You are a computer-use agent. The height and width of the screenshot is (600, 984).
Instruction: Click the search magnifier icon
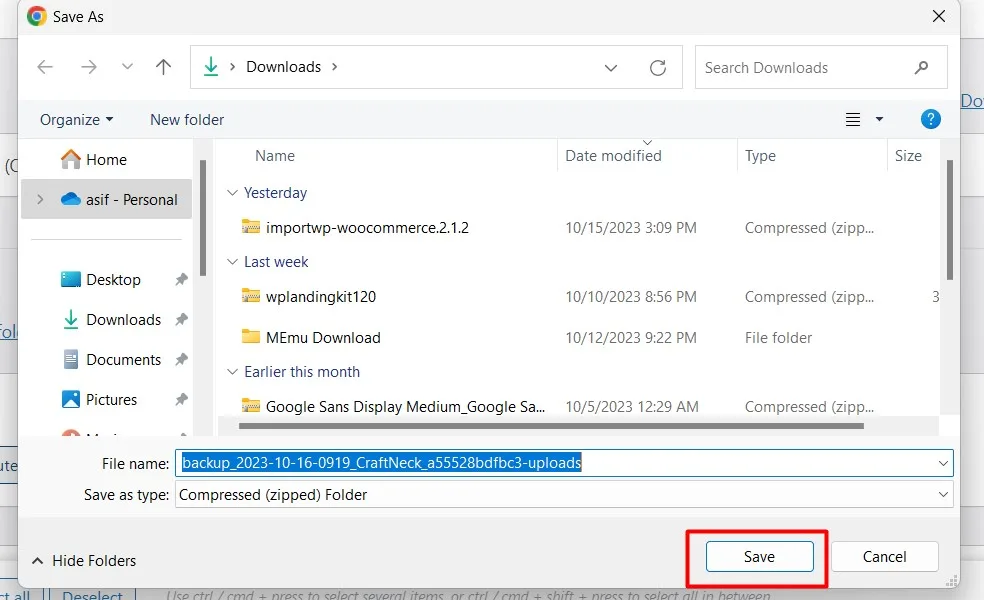tap(921, 67)
